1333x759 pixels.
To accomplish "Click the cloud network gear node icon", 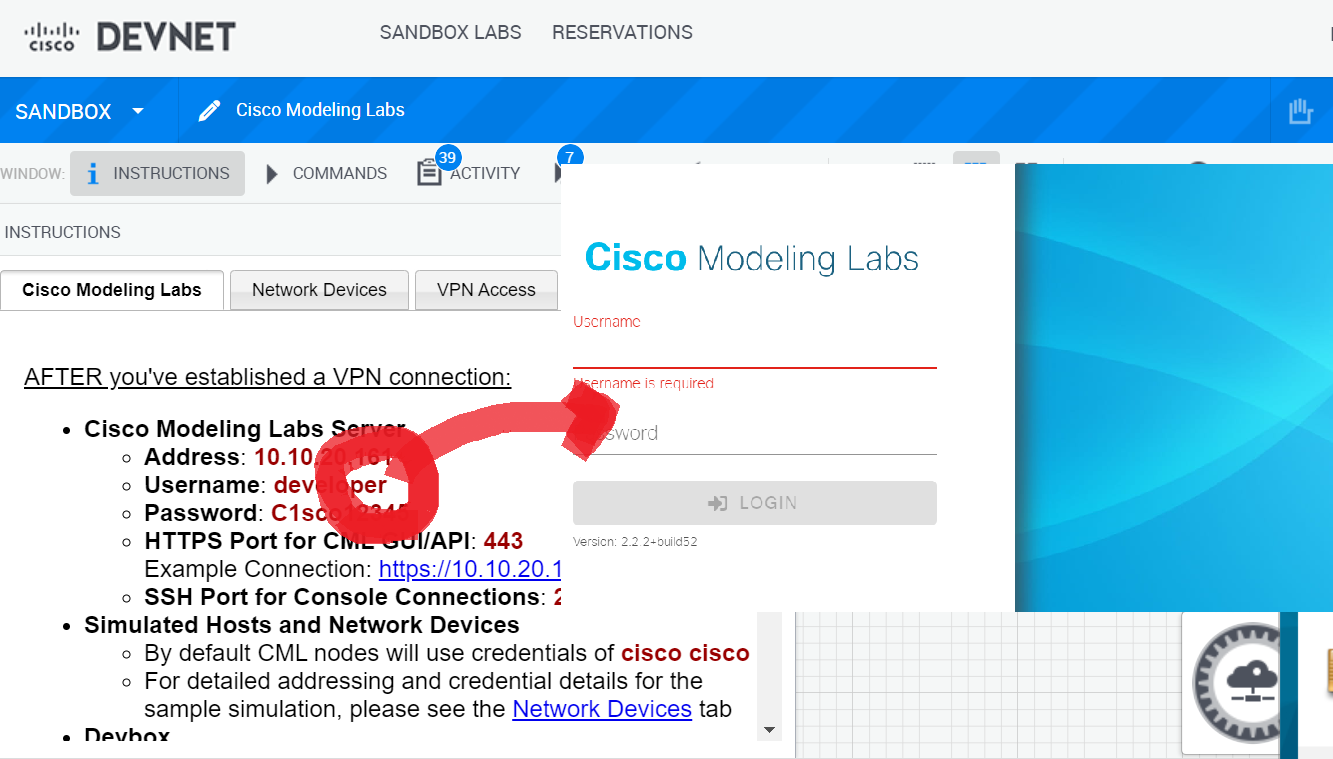I will point(1236,682).
